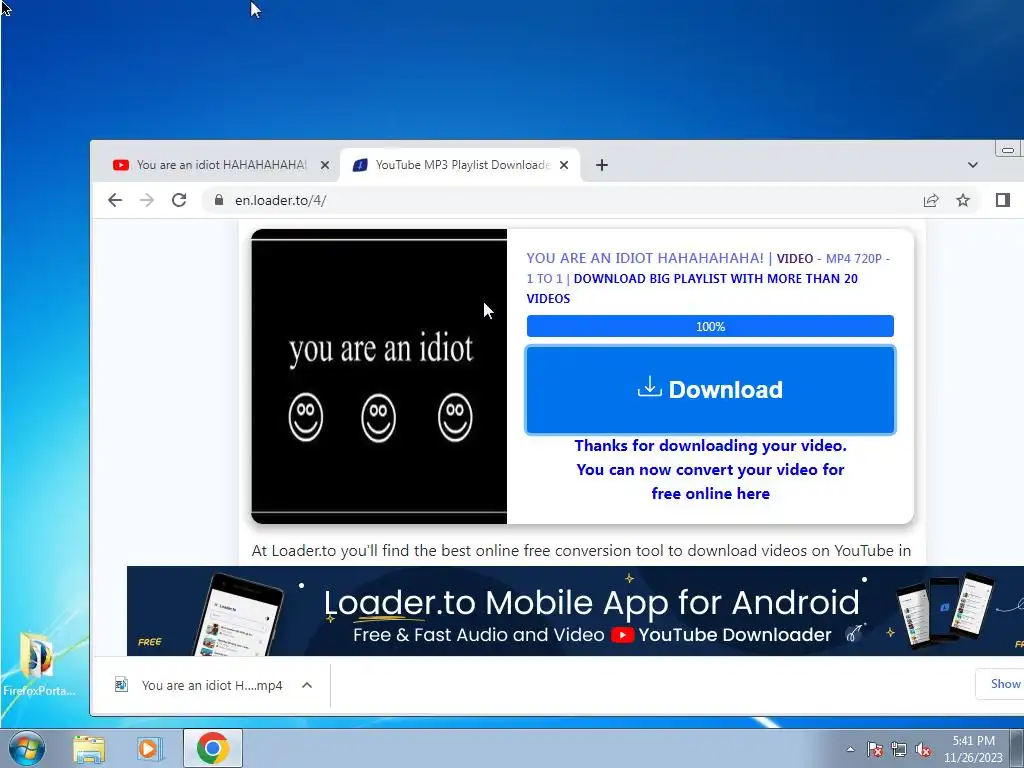Viewport: 1024px width, 768px height.
Task: Open a new tab with plus button
Action: pos(602,165)
